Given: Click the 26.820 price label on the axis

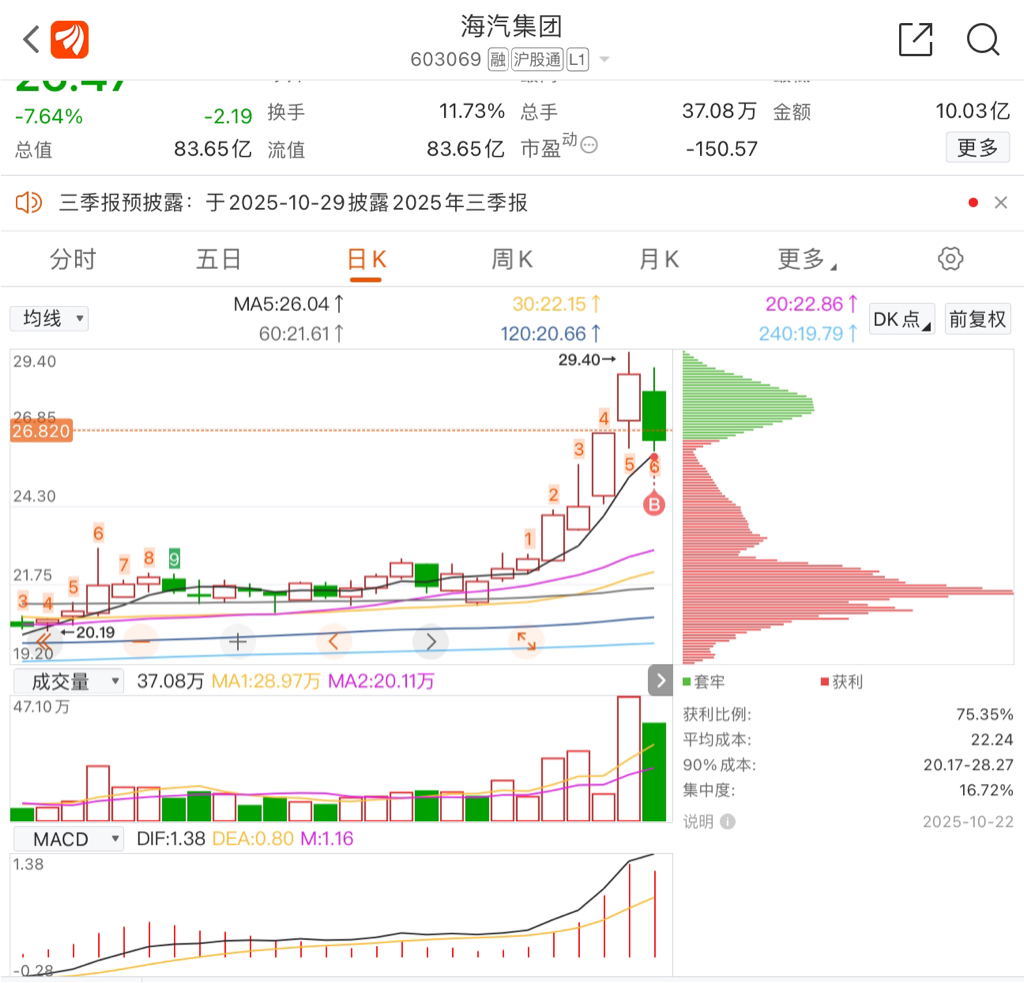Looking at the screenshot, I should pos(40,431).
